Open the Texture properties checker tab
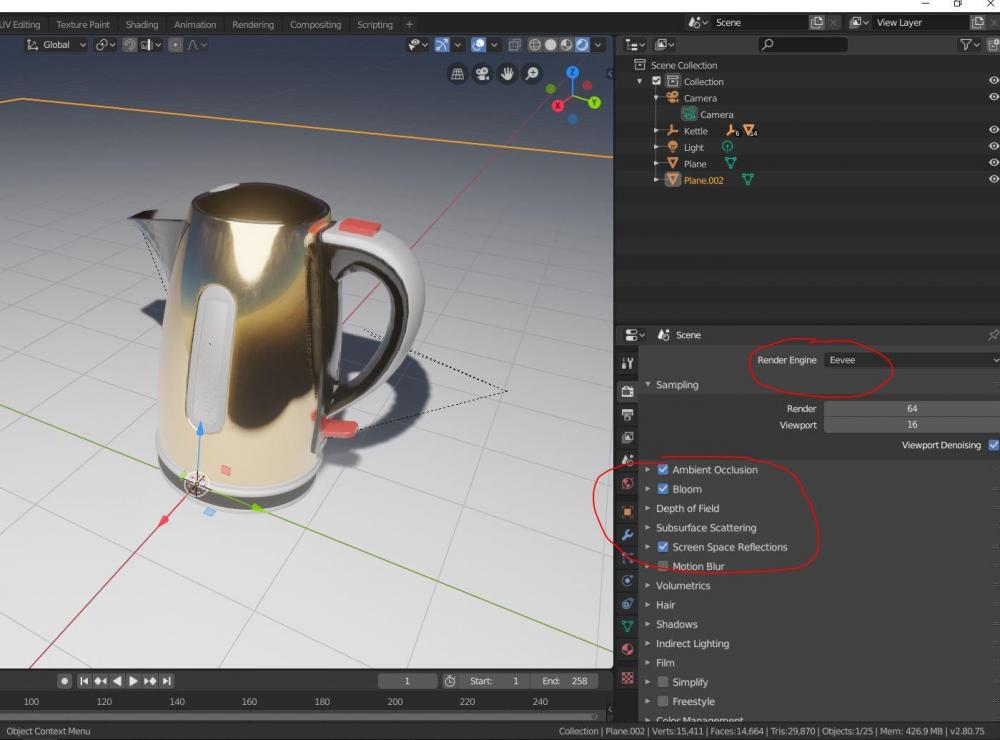Screen dimensions: 1000x740 click(x=627, y=677)
